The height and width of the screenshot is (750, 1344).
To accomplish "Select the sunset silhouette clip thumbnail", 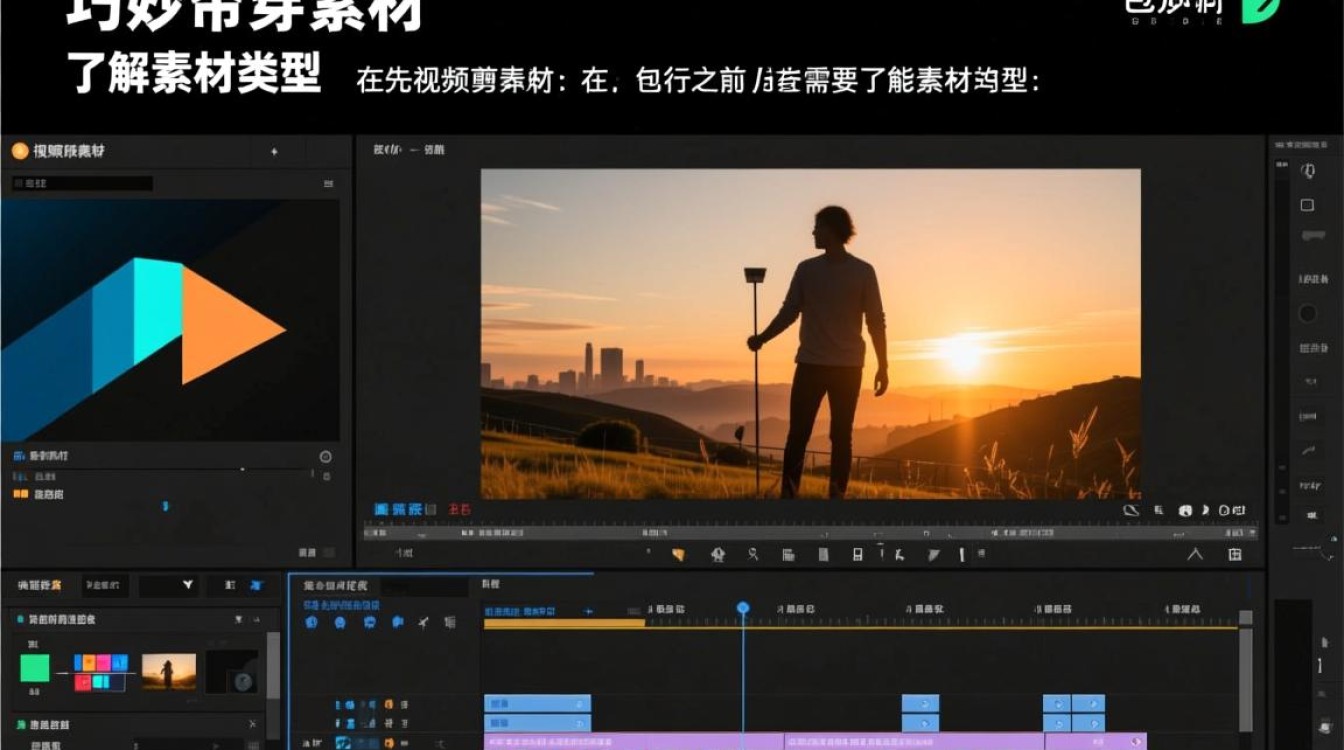I will (x=169, y=672).
